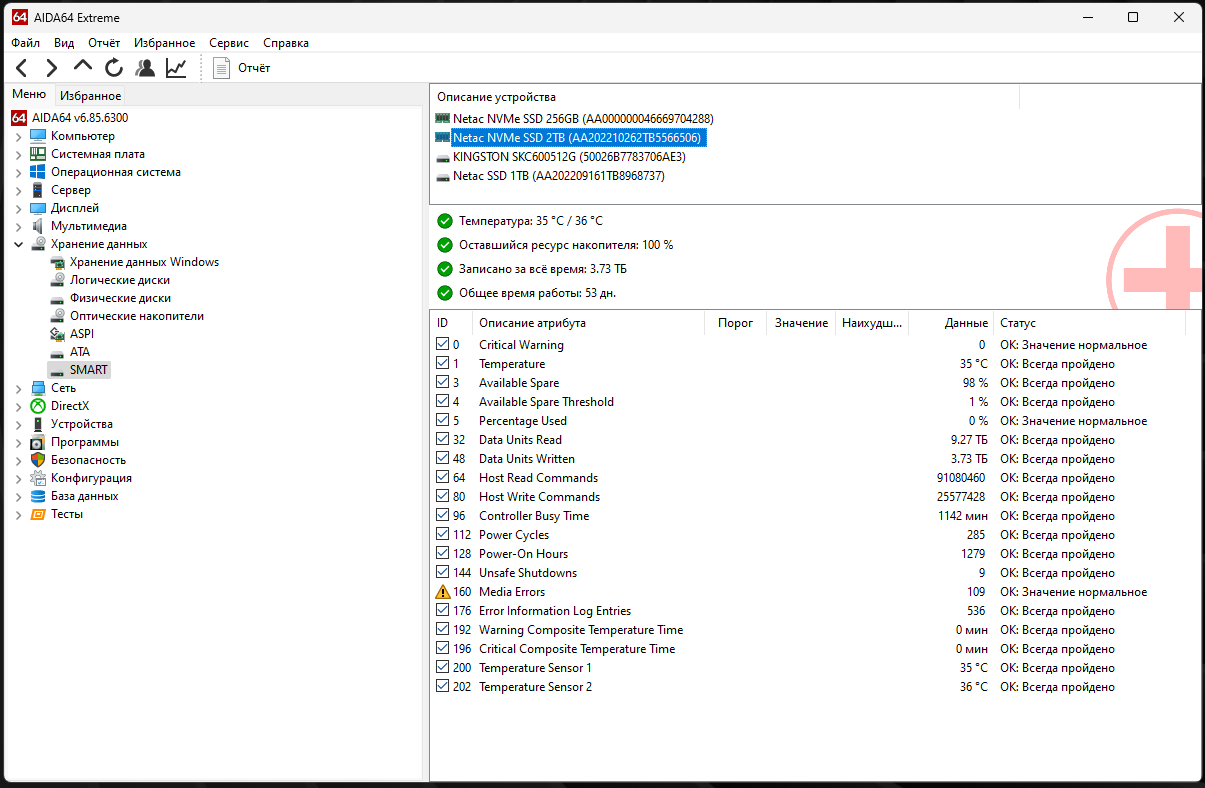Open the Отчёт menu in menu bar

pos(104,43)
